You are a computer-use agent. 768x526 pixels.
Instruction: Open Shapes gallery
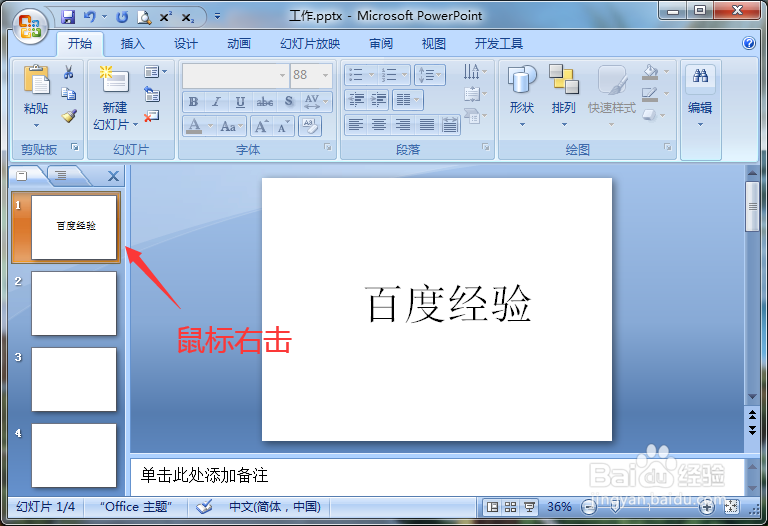pos(522,96)
